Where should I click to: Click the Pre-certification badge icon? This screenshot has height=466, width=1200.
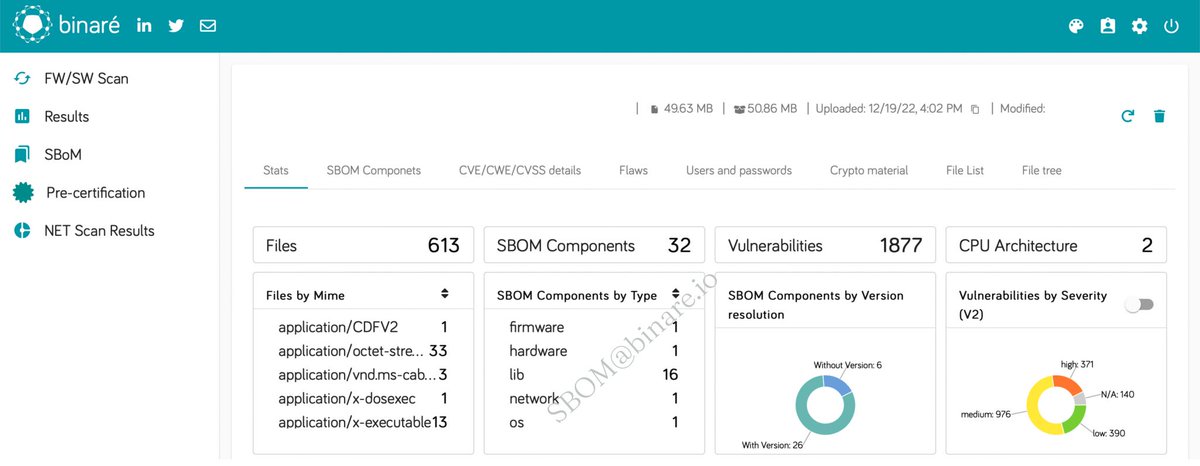click(22, 192)
